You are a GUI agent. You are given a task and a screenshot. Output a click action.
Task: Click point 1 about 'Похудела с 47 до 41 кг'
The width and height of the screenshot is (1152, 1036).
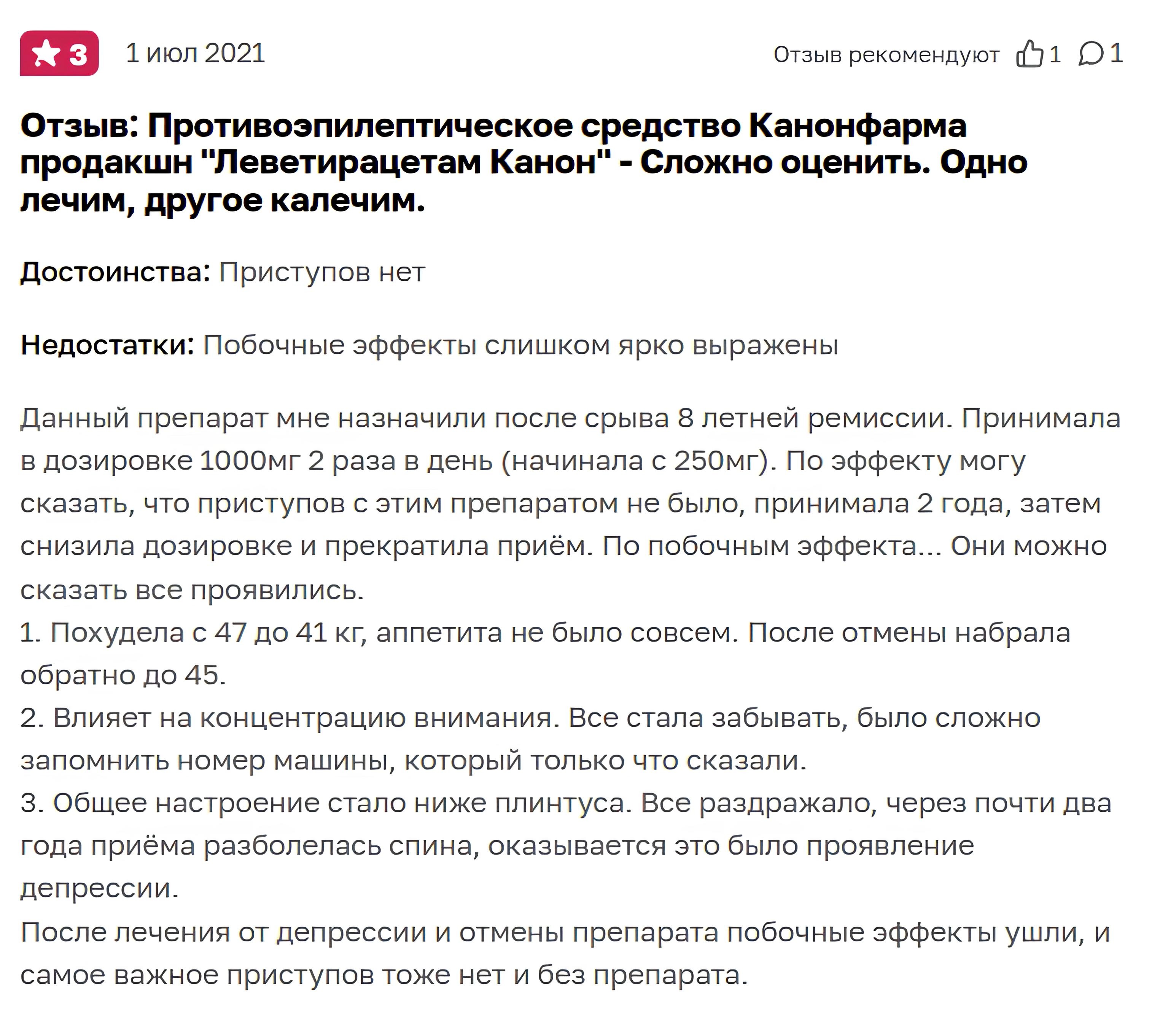pyautogui.click(x=546, y=653)
